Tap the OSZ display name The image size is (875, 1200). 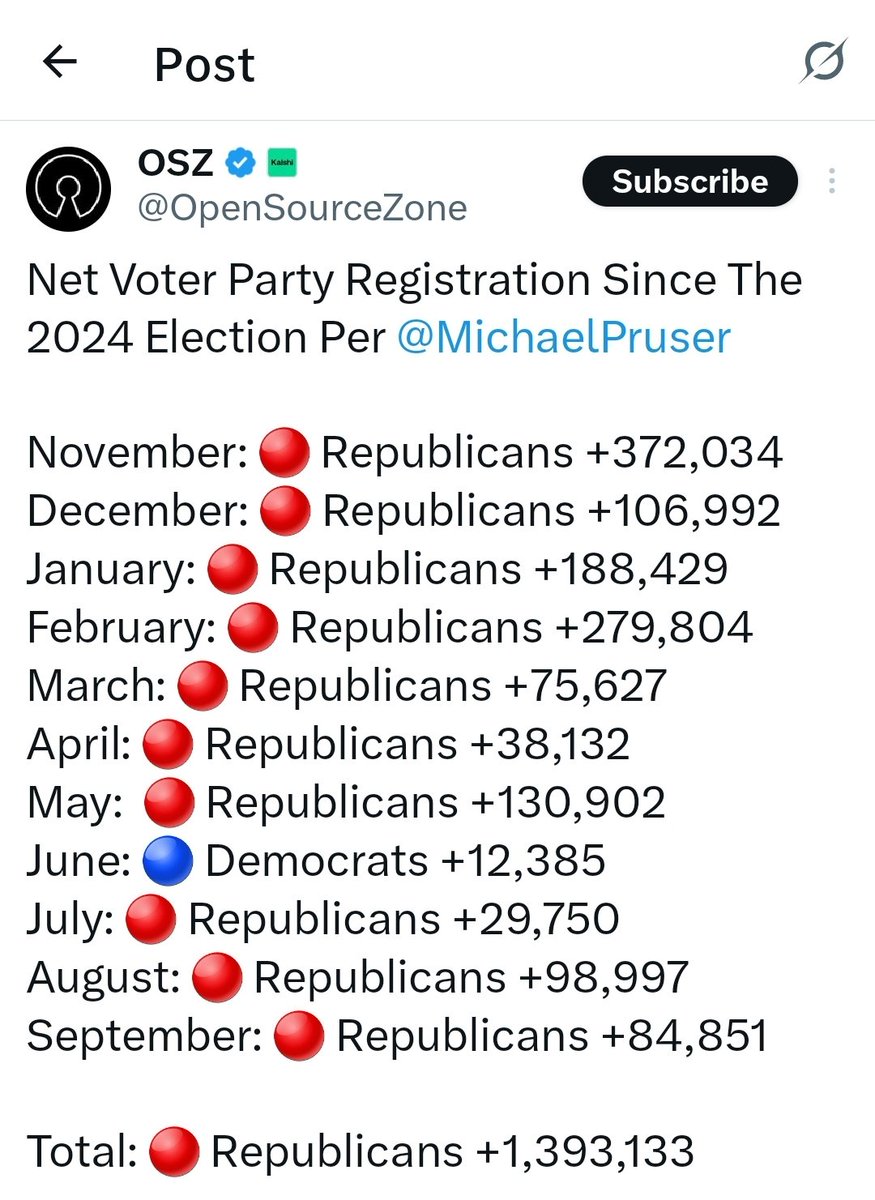coord(173,161)
